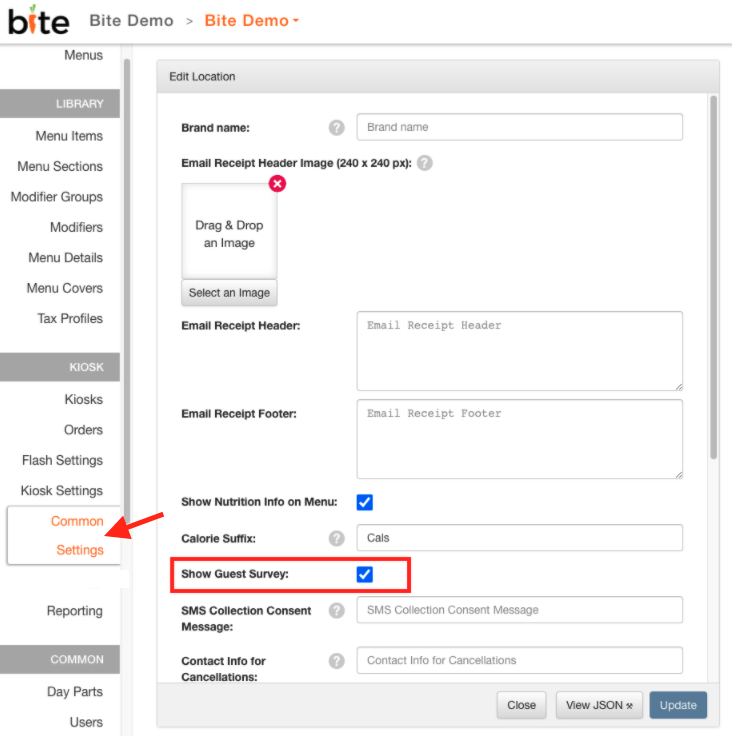
Task: Open Tax Profiles in the sidebar
Action: point(70,319)
